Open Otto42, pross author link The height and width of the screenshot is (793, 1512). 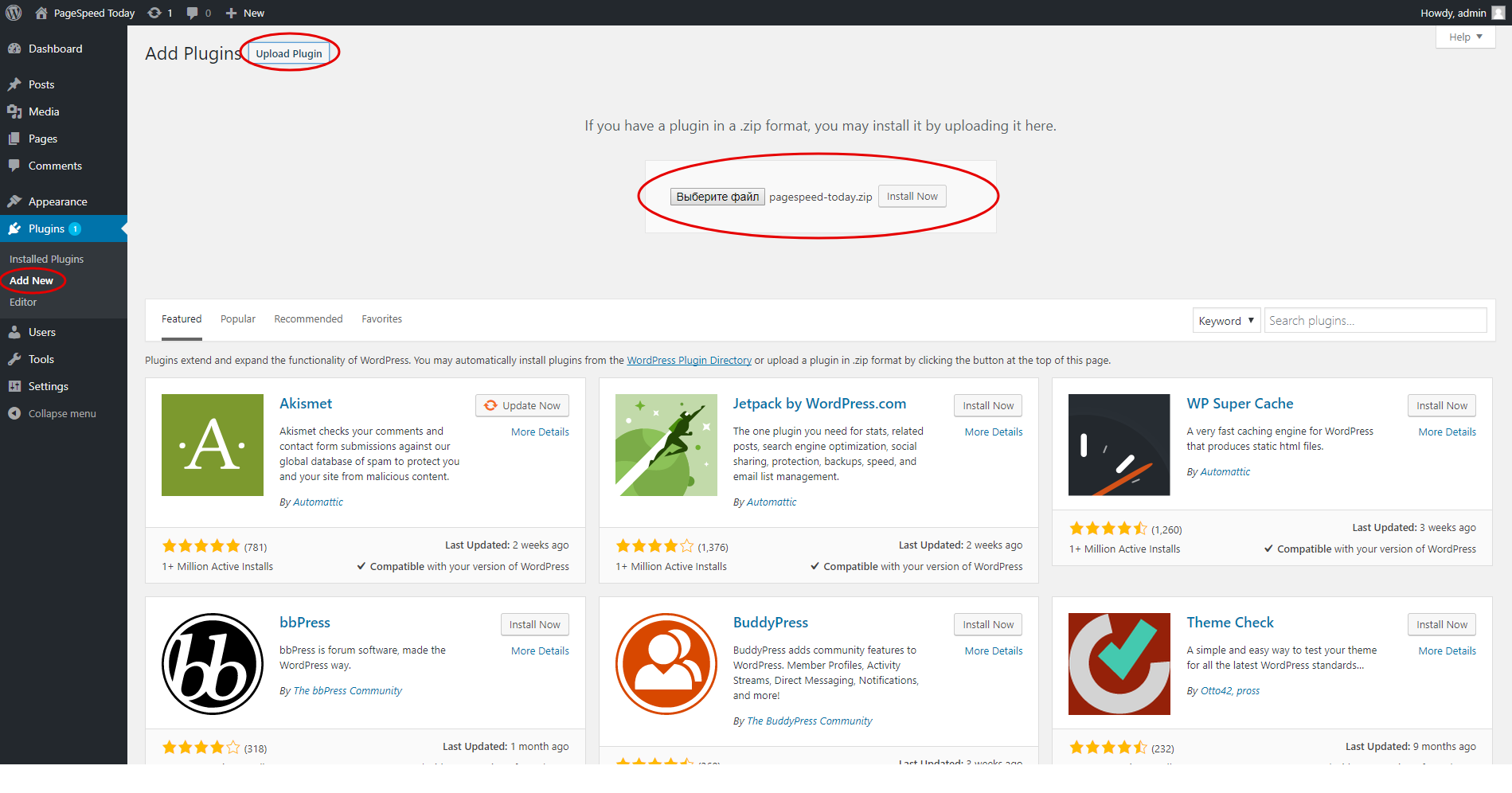tap(1230, 691)
